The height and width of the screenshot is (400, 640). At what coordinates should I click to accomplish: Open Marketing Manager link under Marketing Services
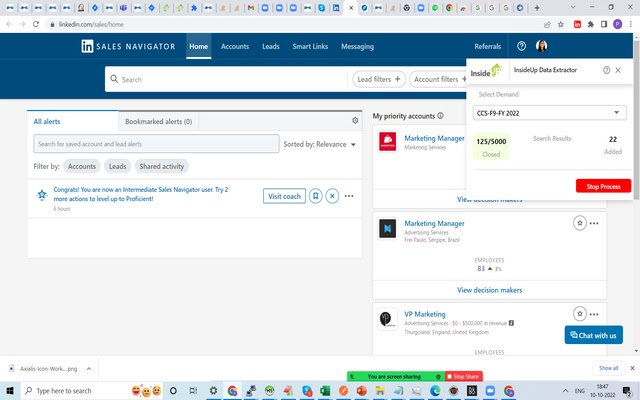434,138
